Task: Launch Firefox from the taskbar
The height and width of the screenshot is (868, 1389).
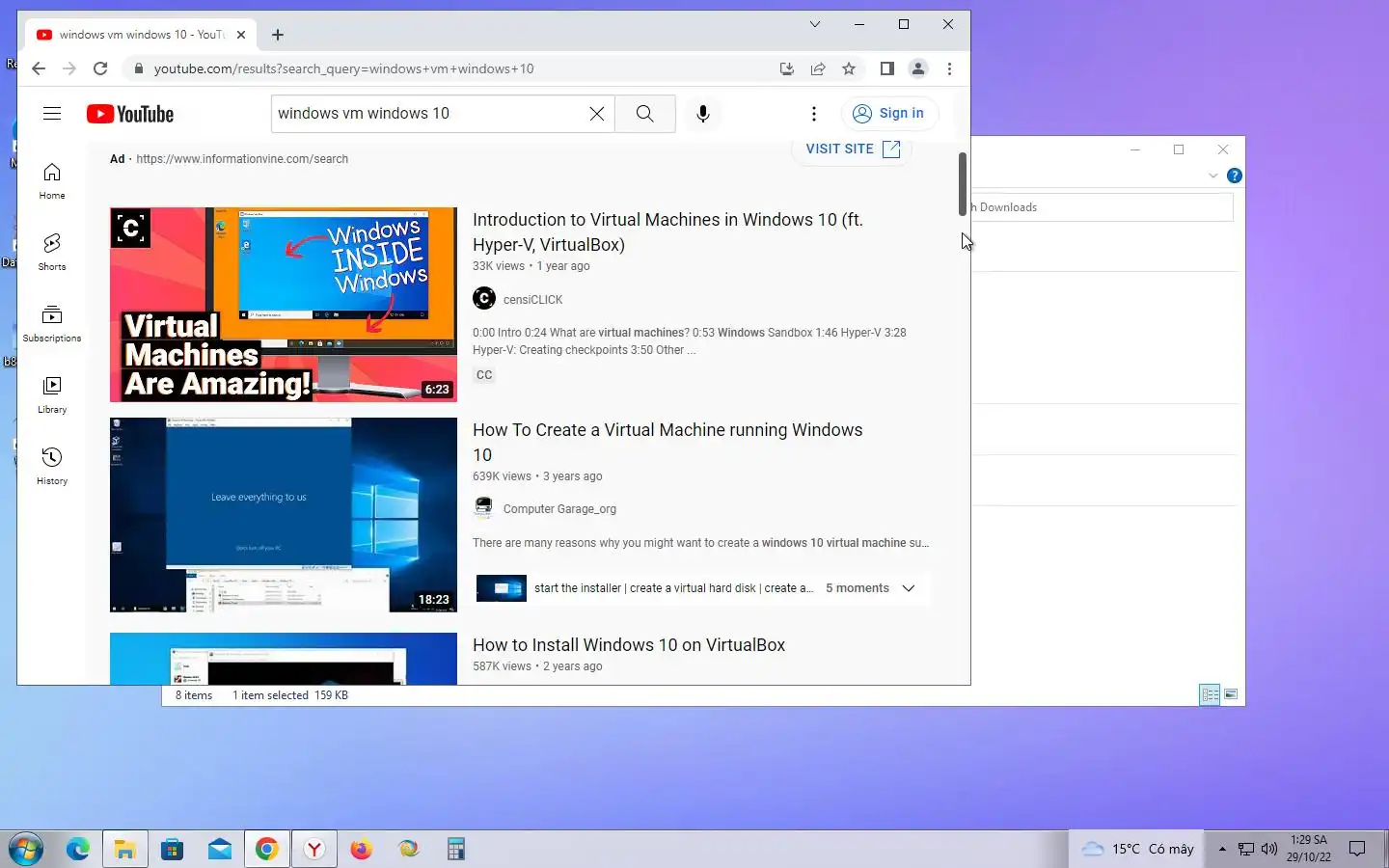Action: click(362, 850)
